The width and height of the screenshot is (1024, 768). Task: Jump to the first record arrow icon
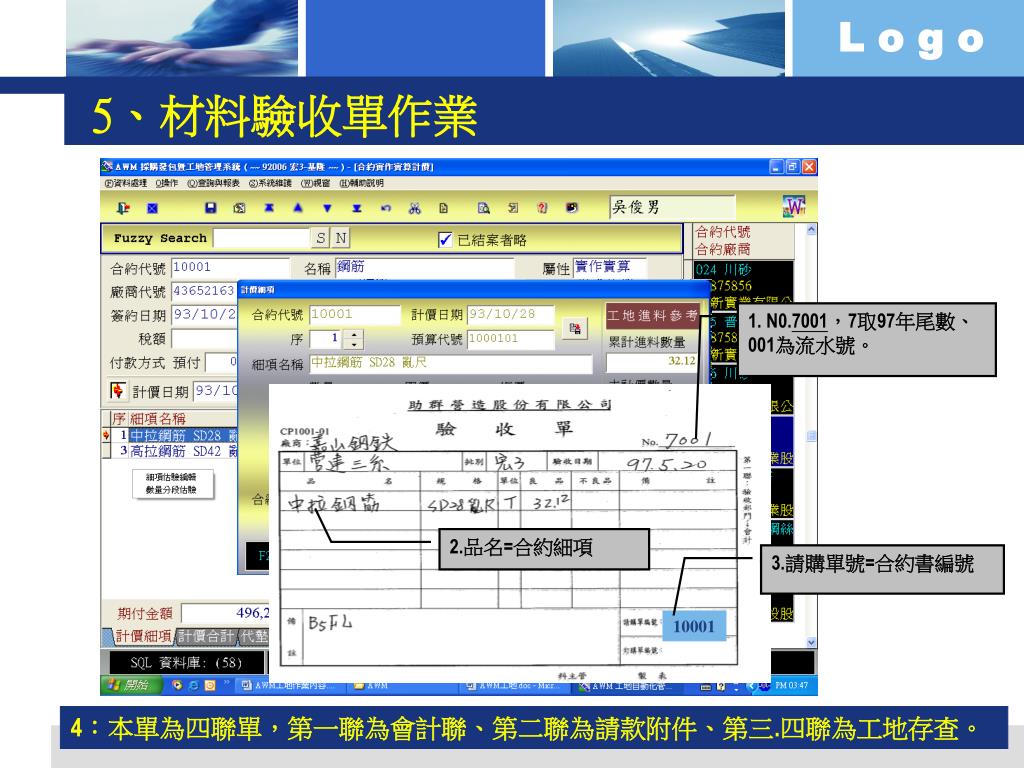(x=268, y=208)
